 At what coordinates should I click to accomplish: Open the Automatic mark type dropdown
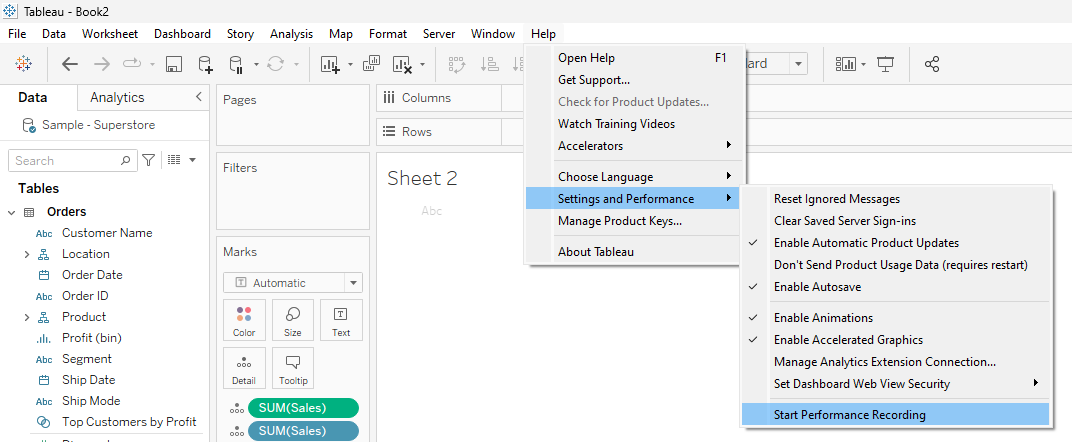pyautogui.click(x=293, y=283)
